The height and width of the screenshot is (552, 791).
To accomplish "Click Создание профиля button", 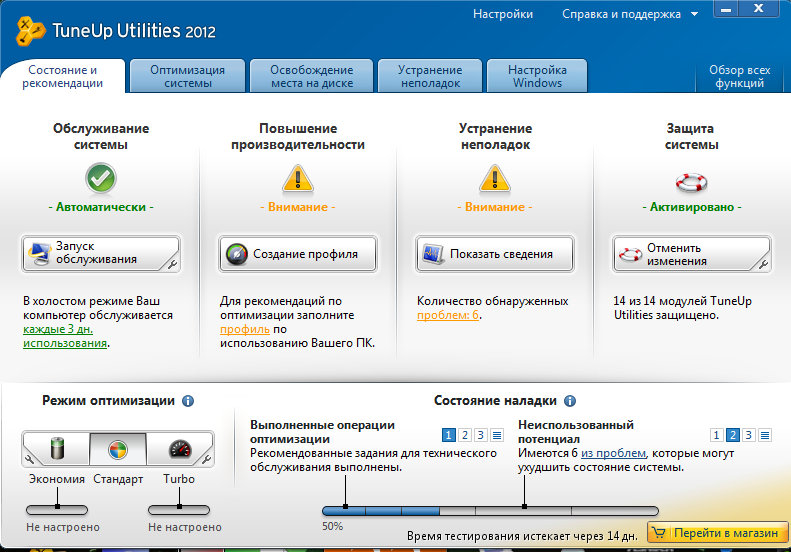I will (x=298, y=254).
